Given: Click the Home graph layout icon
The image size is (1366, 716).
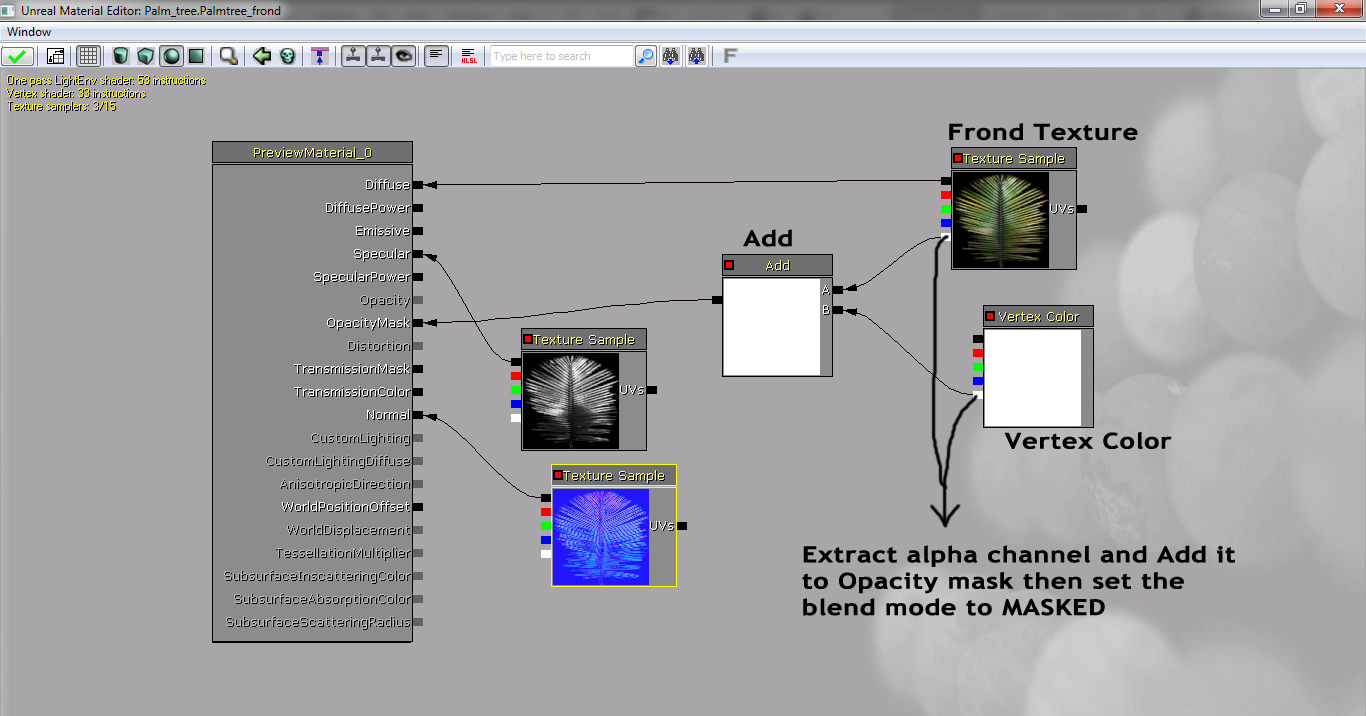Looking at the screenshot, I should click(55, 56).
